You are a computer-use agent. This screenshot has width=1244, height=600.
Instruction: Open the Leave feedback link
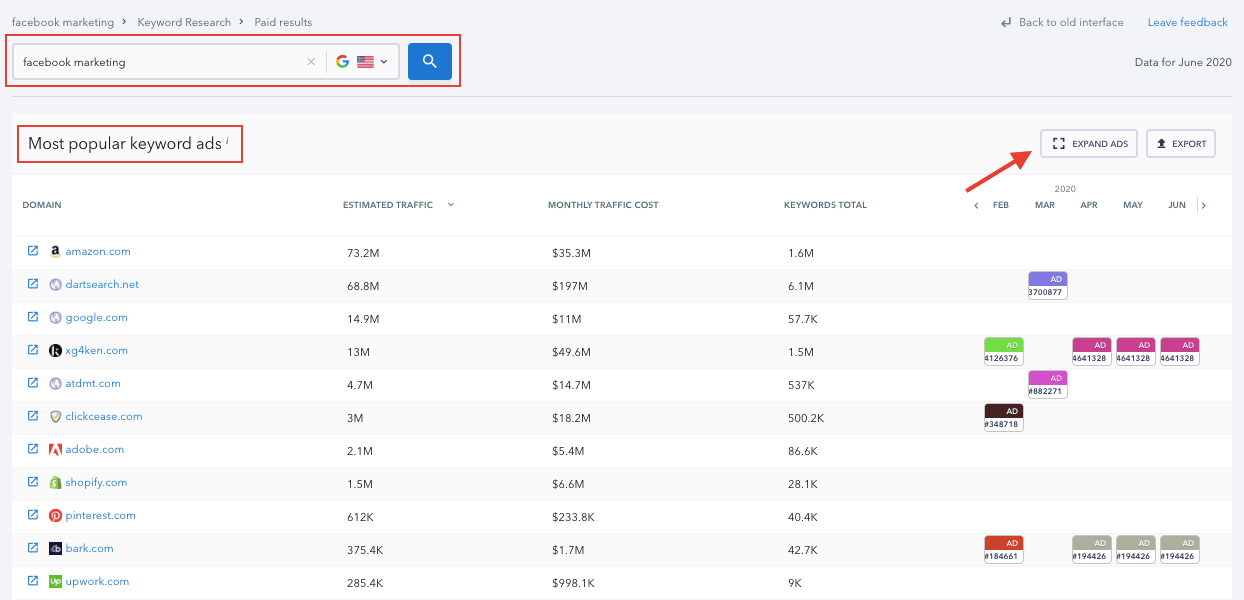pyautogui.click(x=1187, y=22)
